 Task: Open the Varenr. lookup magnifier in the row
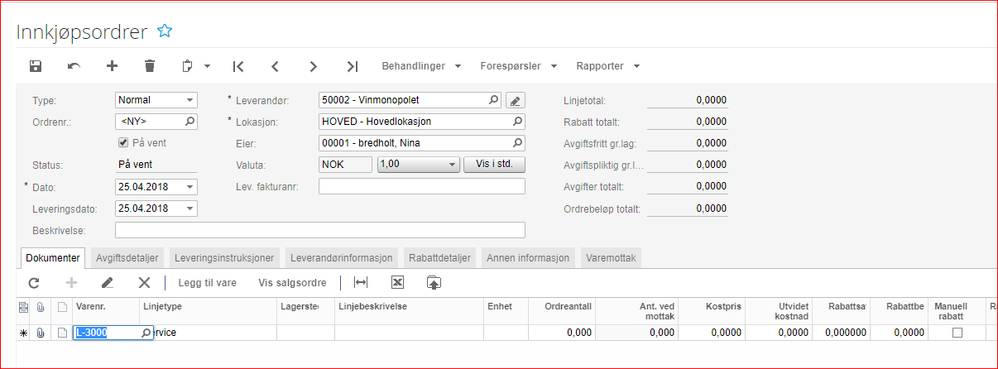pyautogui.click(x=146, y=333)
